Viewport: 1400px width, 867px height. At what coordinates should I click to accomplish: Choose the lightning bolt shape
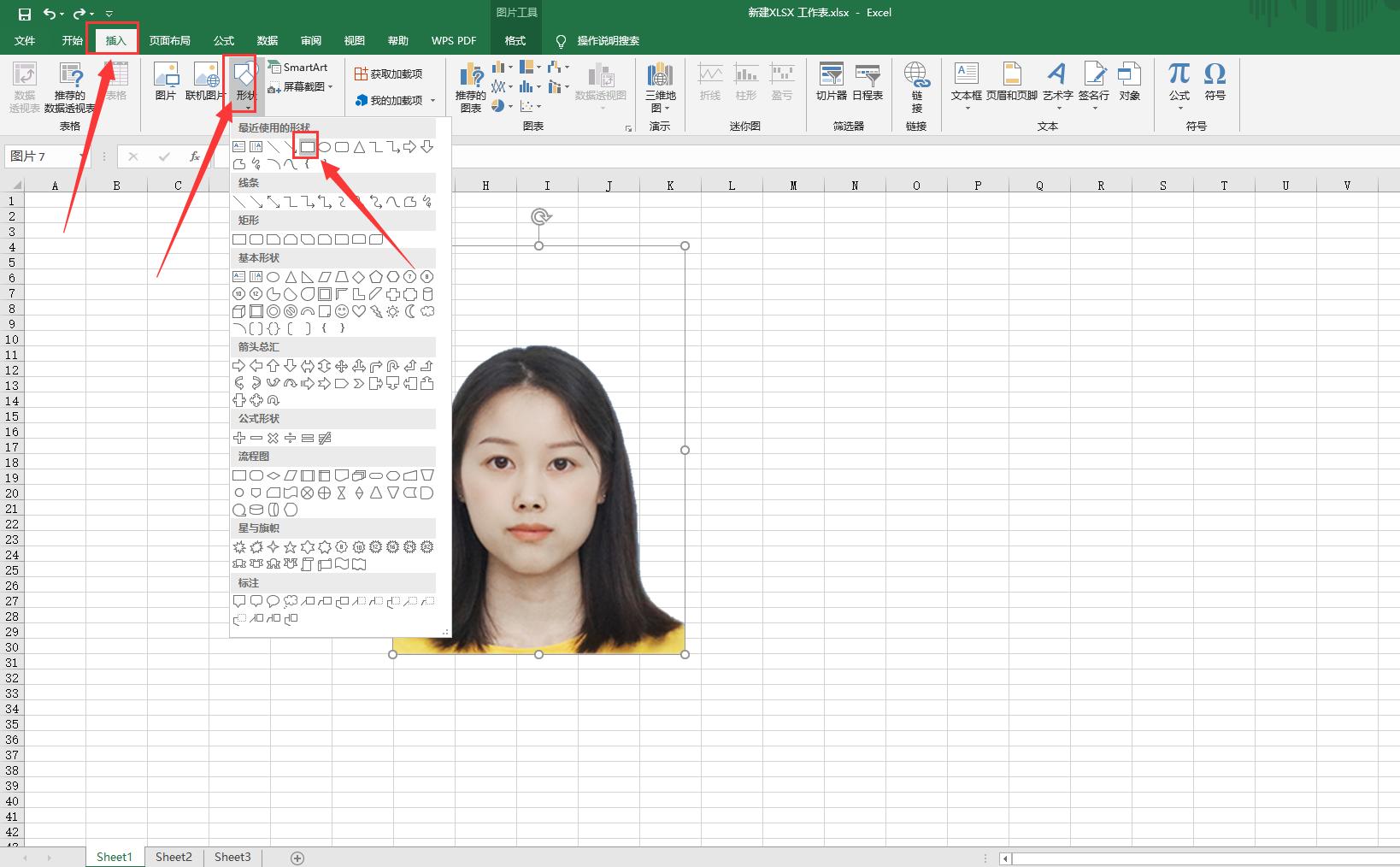[376, 311]
